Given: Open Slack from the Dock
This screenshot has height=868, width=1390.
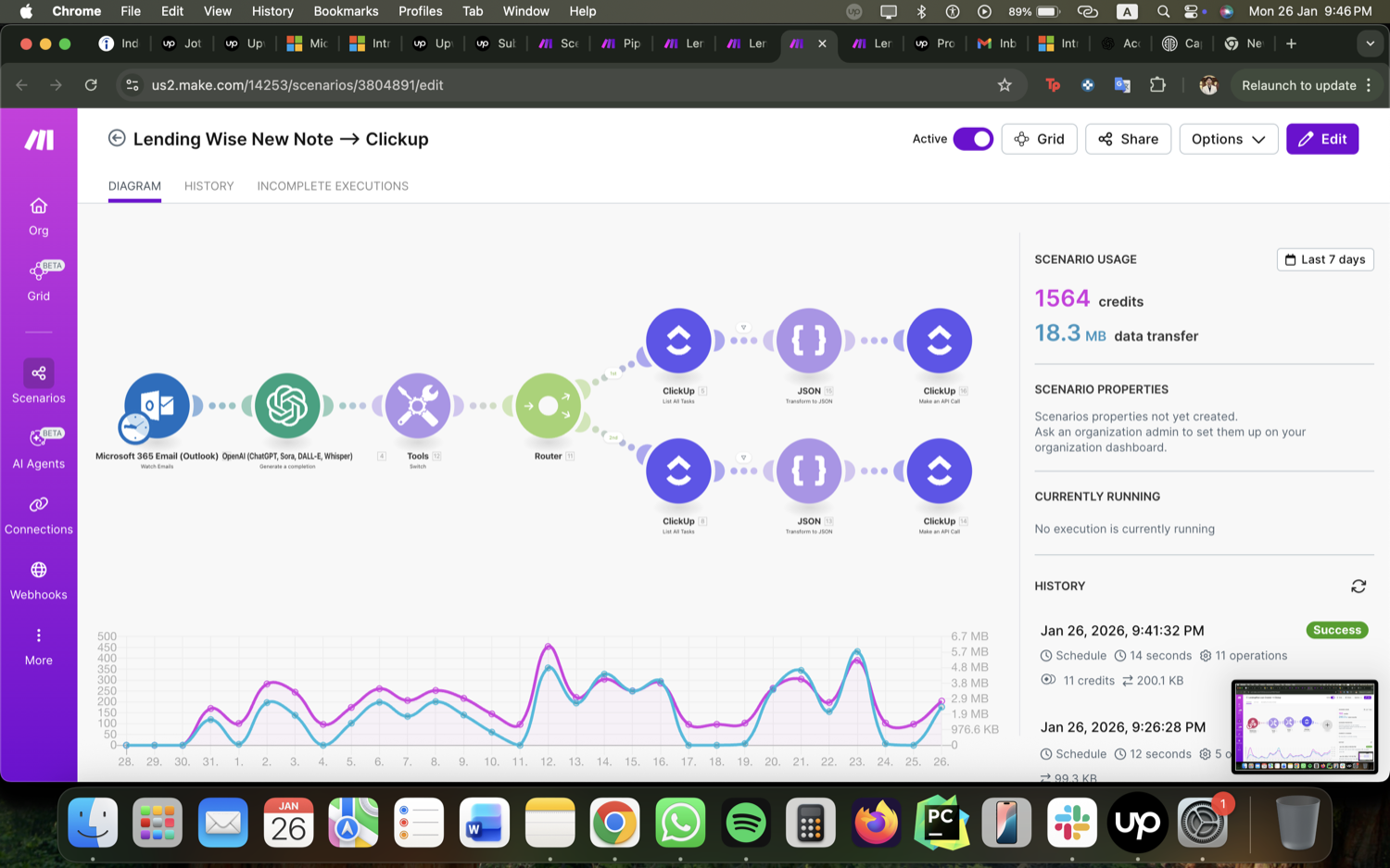Looking at the screenshot, I should pos(1072,823).
